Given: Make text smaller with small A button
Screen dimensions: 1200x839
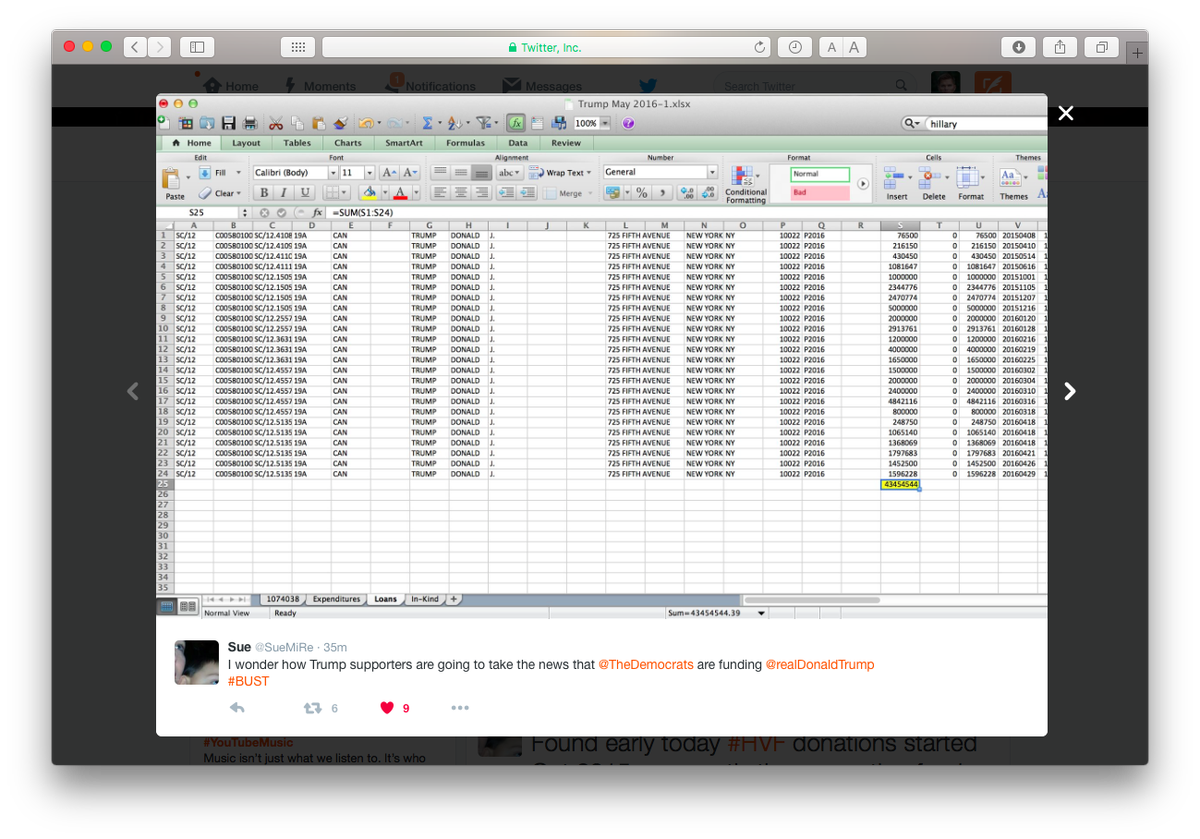Looking at the screenshot, I should pos(832,47).
